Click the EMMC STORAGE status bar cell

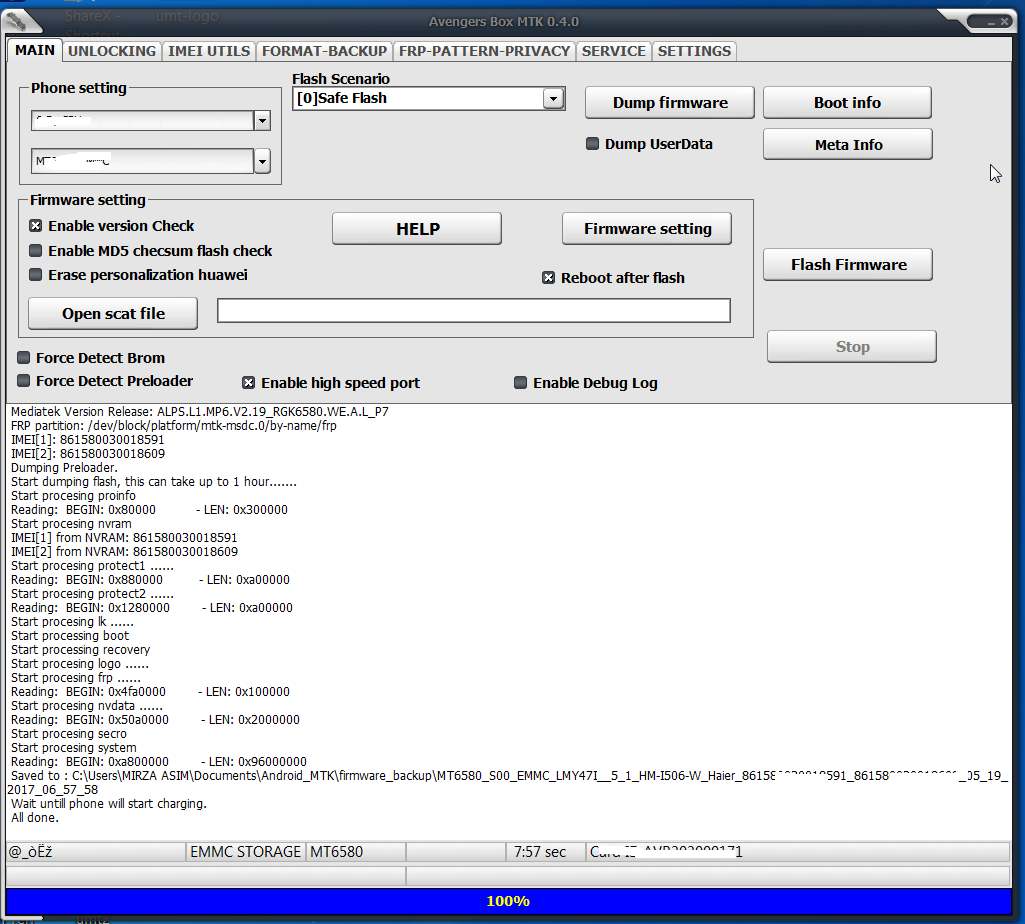(x=245, y=851)
